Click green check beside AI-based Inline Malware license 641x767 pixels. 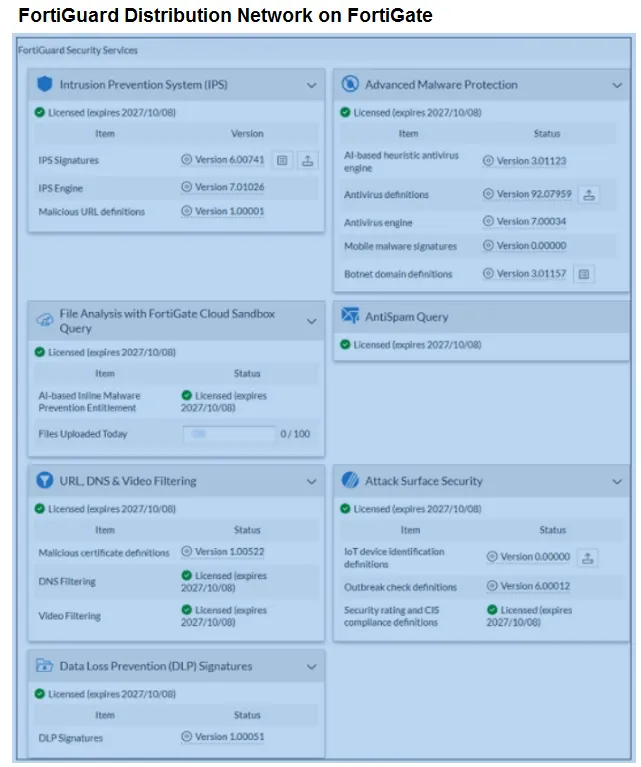[x=186, y=395]
